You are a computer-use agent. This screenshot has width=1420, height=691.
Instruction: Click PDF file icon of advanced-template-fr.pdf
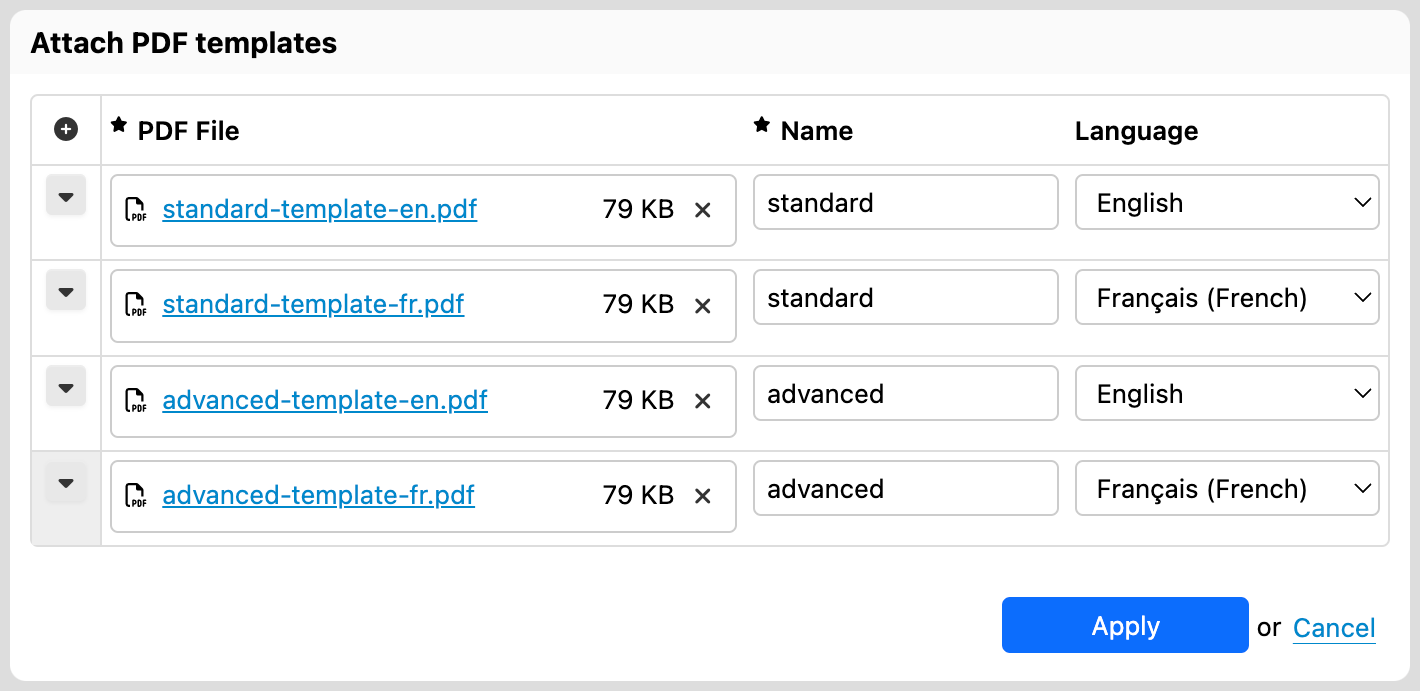135,496
